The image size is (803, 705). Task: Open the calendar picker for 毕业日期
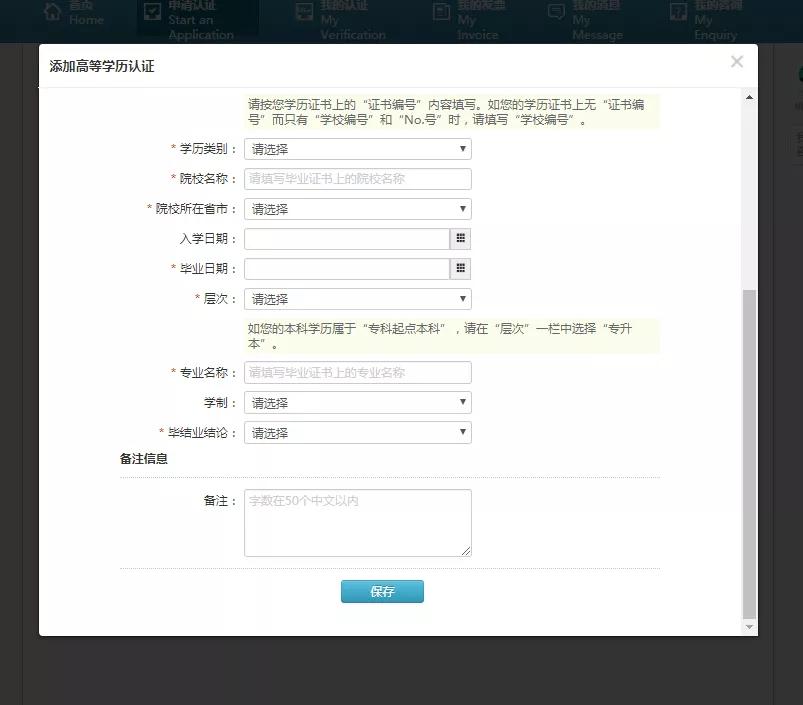point(460,268)
